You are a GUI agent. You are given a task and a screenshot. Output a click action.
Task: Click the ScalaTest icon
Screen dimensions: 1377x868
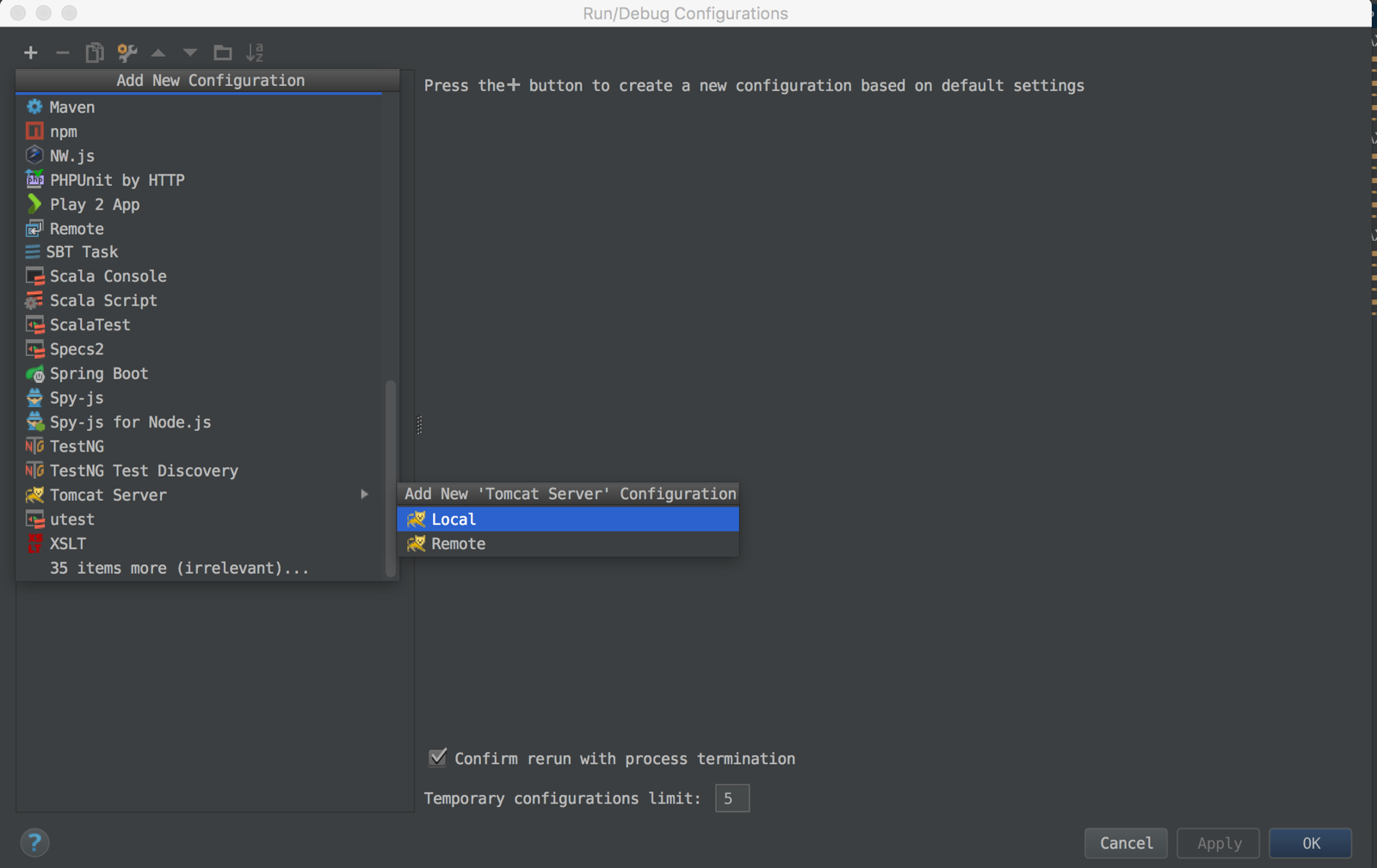[34, 324]
